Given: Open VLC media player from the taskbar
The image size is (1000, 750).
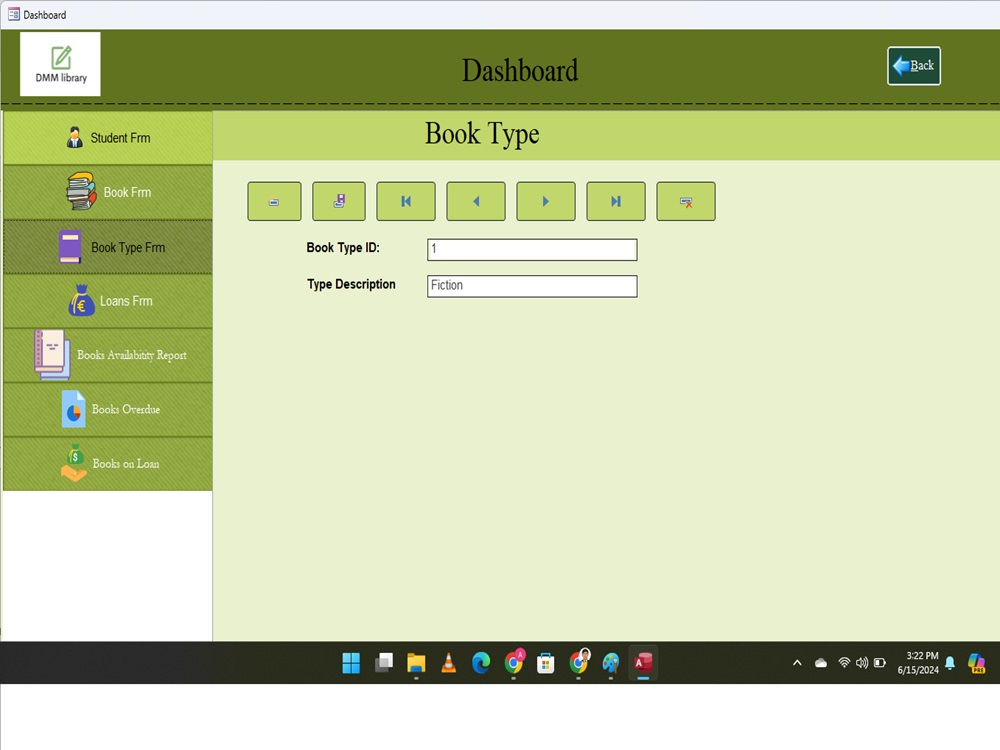Looking at the screenshot, I should click(x=448, y=663).
